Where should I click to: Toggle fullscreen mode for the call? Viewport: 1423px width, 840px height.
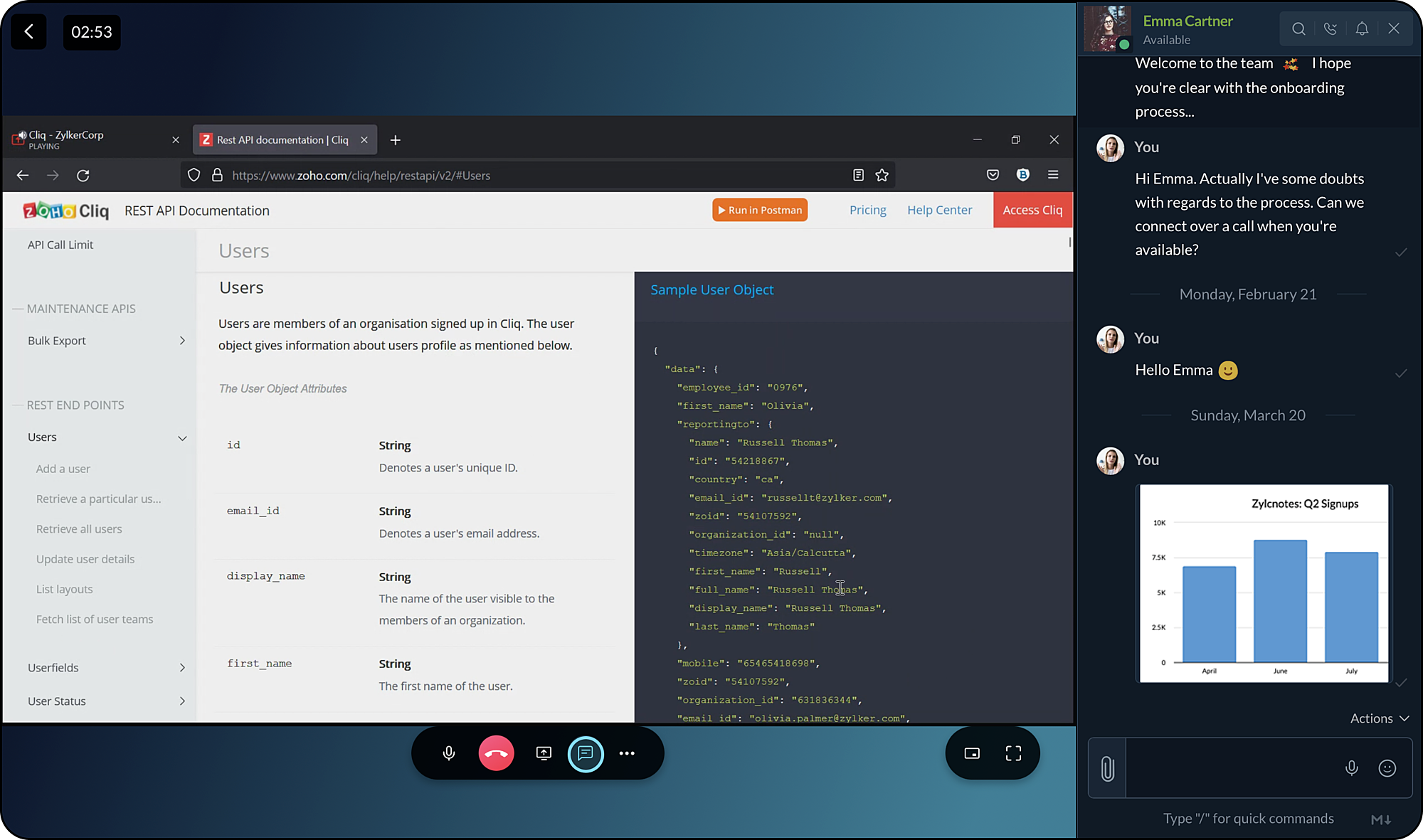(1013, 753)
